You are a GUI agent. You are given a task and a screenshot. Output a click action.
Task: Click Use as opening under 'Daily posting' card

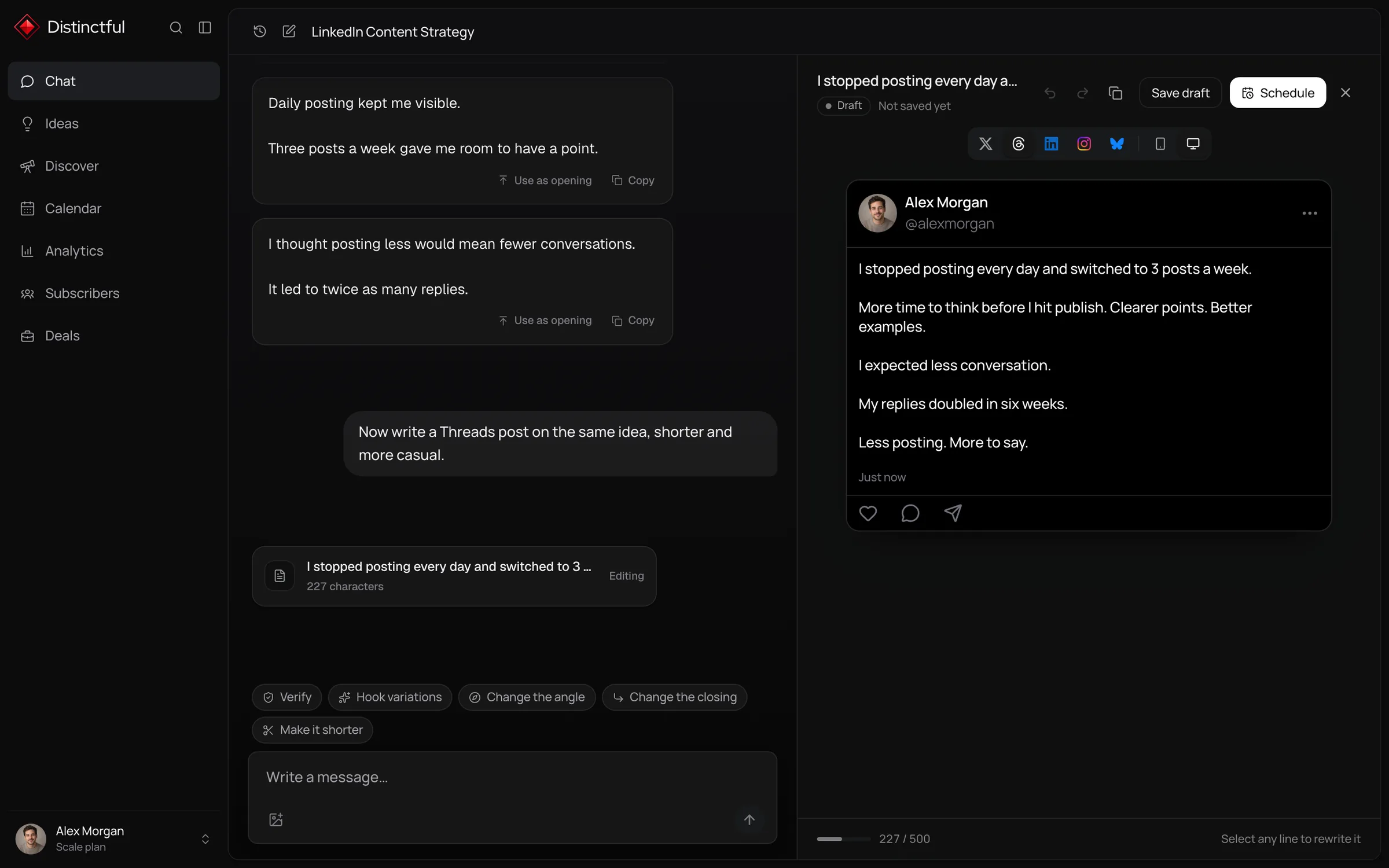pyautogui.click(x=545, y=181)
